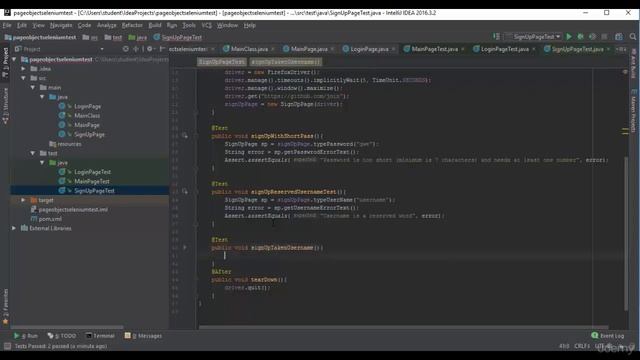
Task: Open Project panel settings gear
Action: coord(150,49)
